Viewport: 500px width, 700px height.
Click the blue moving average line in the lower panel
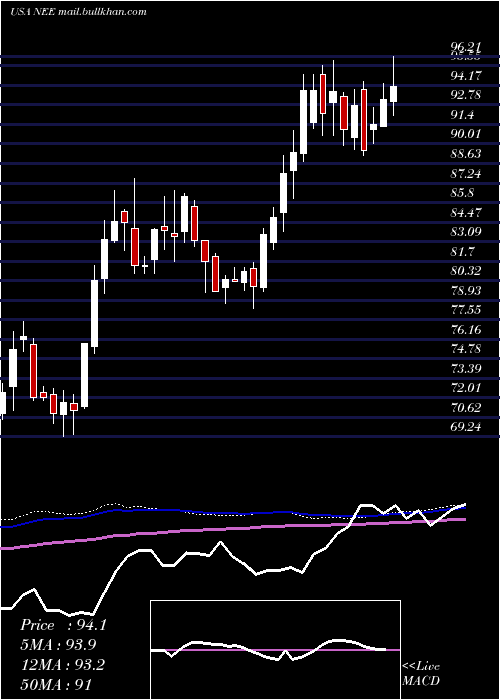click(232, 512)
